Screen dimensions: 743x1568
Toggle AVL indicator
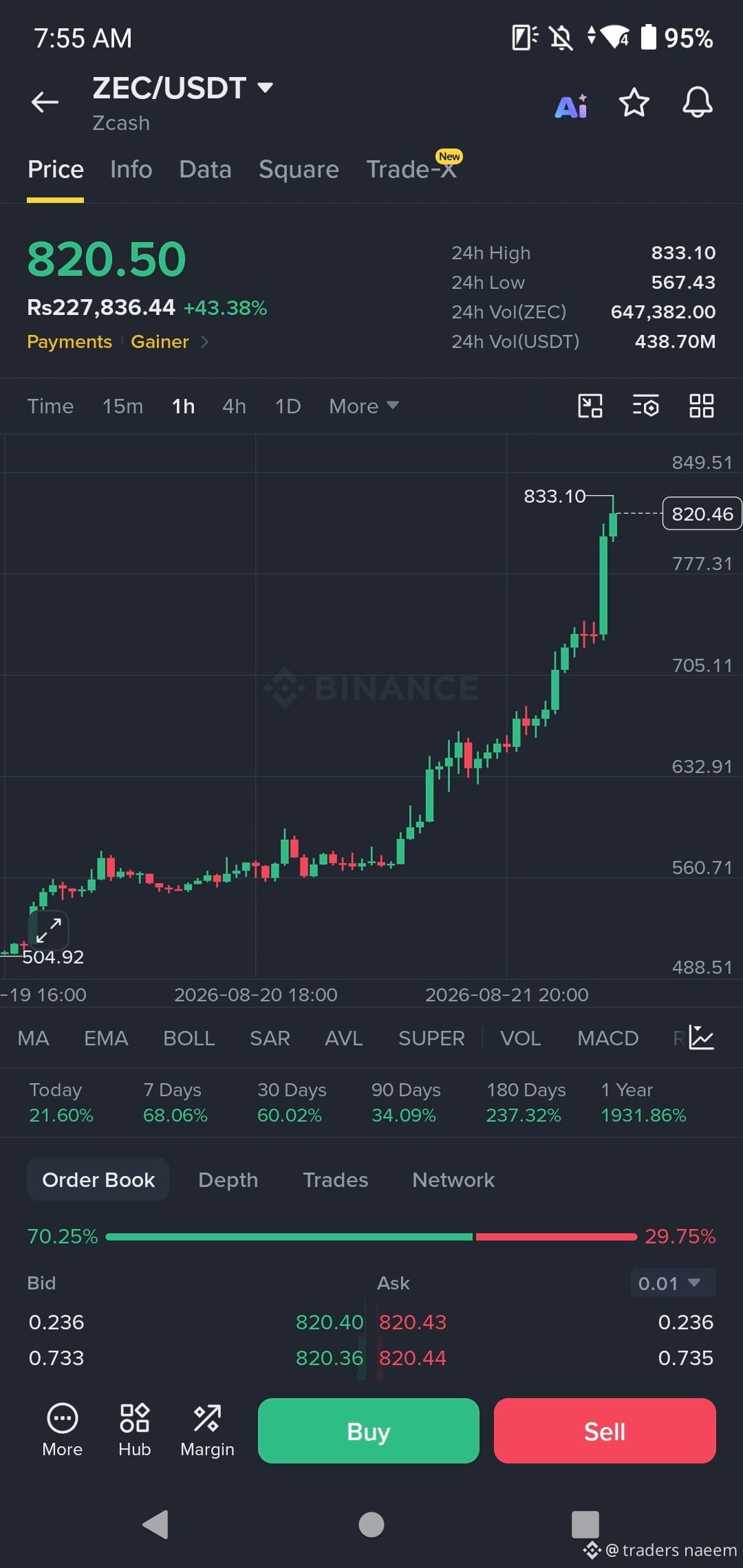(x=343, y=1038)
